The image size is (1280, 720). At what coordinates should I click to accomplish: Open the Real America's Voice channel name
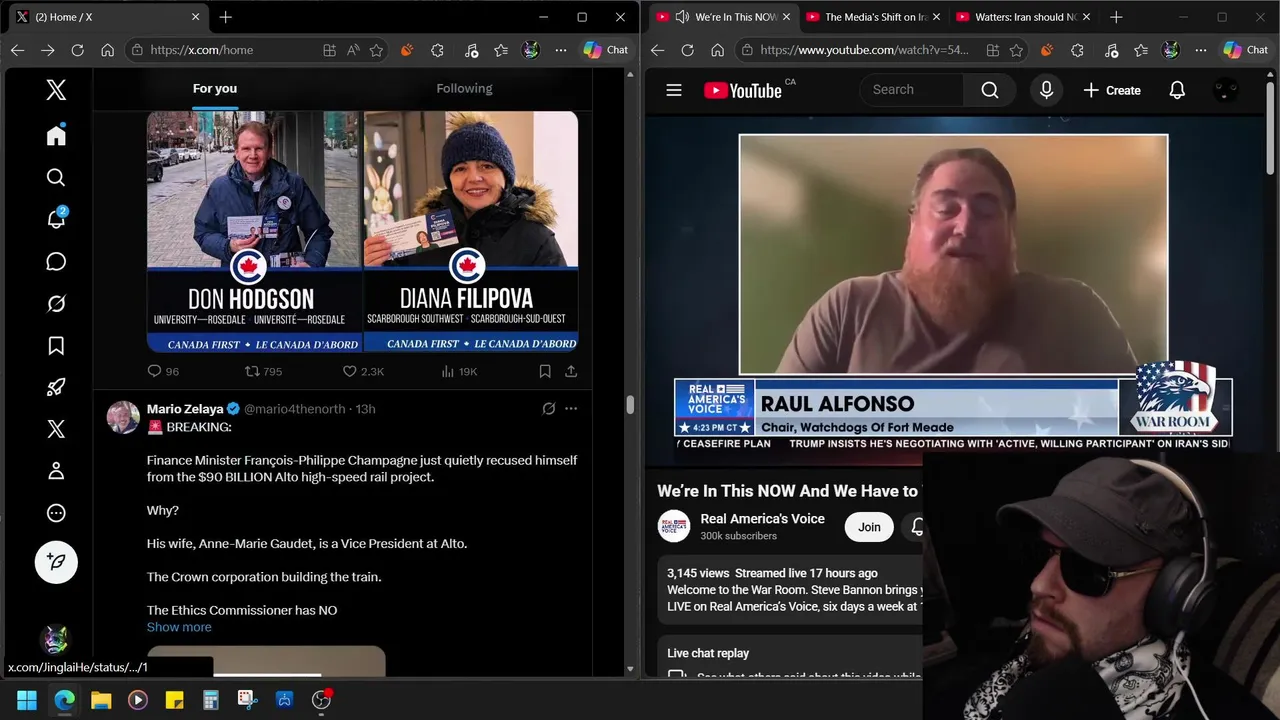(x=762, y=519)
